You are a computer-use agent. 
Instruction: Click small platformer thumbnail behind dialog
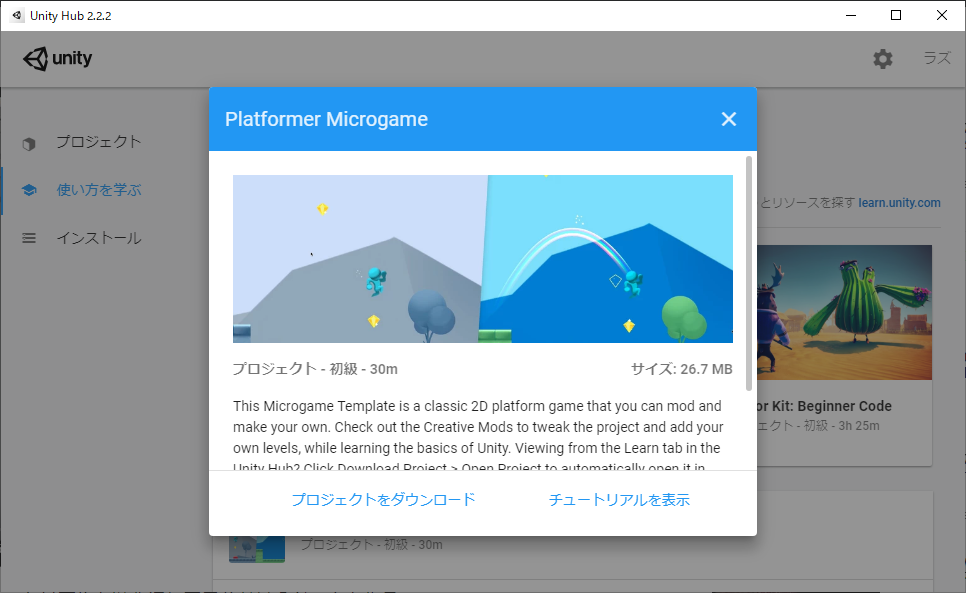pyautogui.click(x=257, y=549)
